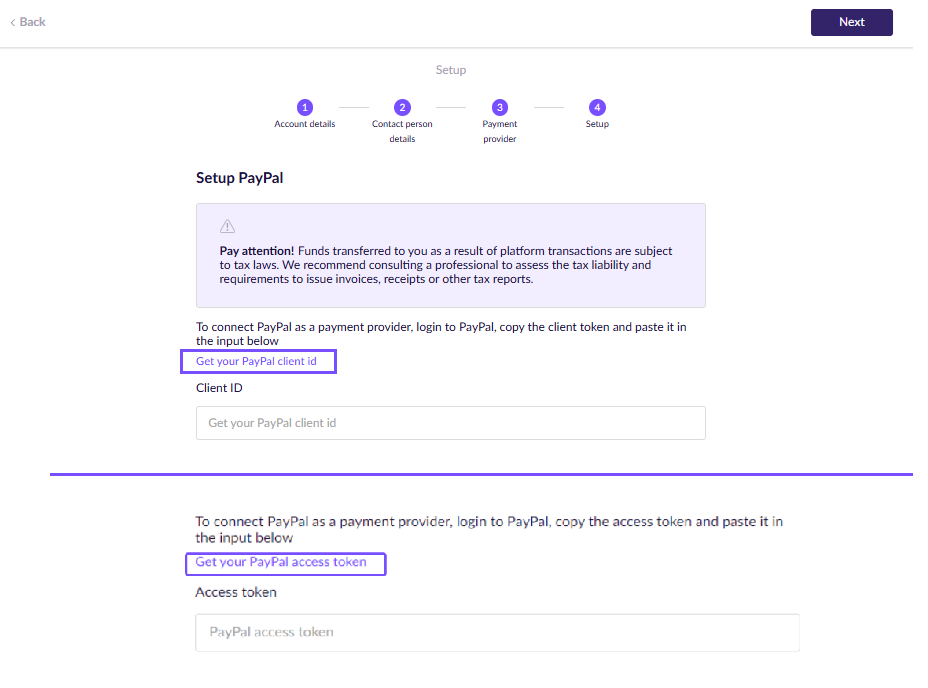928x688 pixels.
Task: Click the 'Contact person details' step label
Action: tap(402, 131)
